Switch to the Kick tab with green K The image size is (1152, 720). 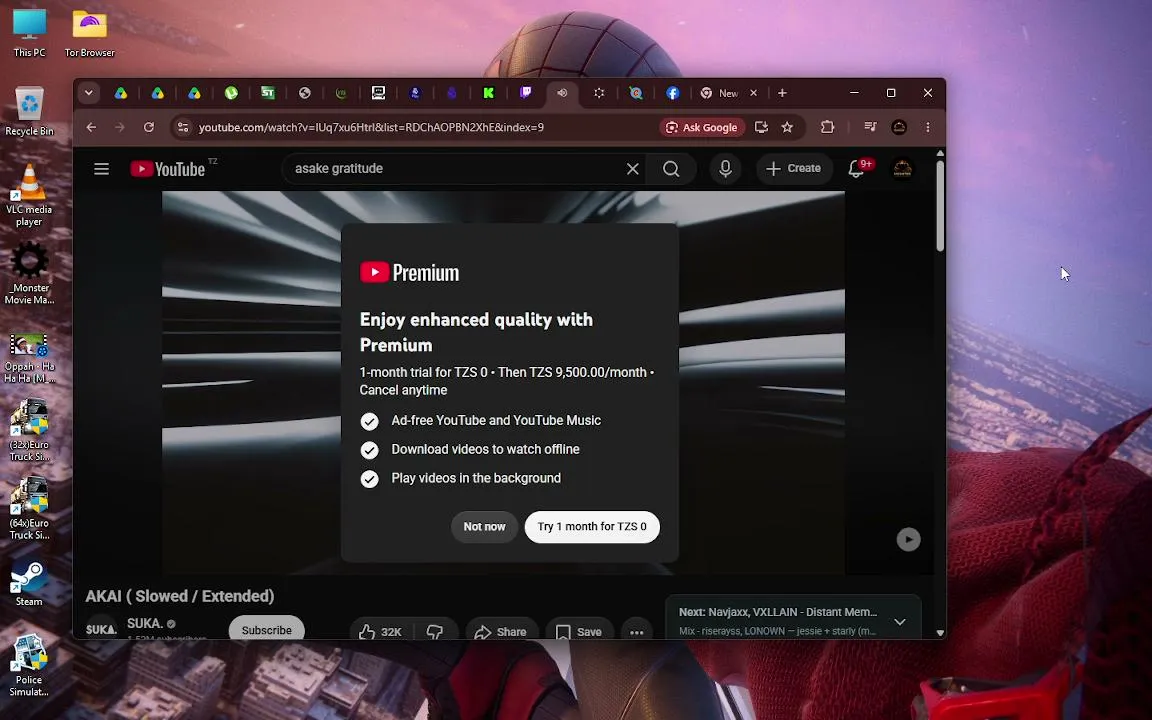[x=489, y=93]
